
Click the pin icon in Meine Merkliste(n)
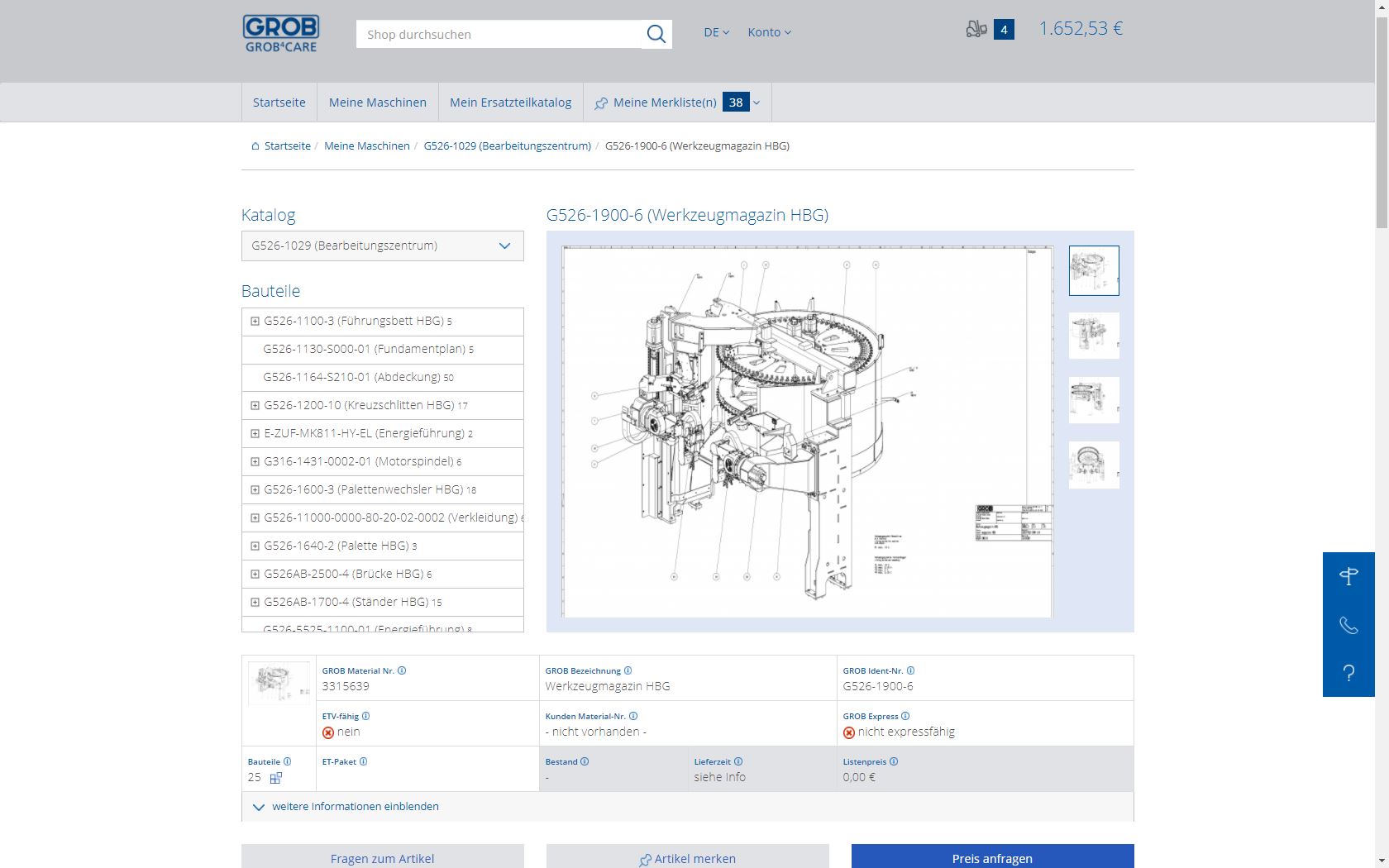[601, 103]
